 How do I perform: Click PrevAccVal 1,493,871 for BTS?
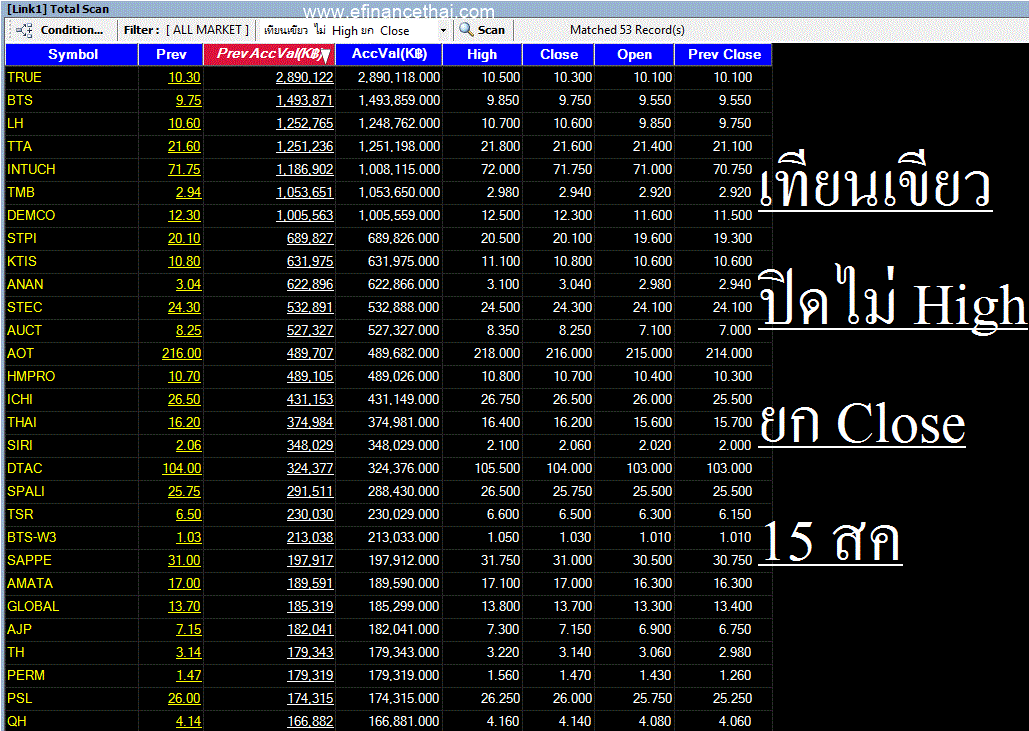[x=304, y=100]
